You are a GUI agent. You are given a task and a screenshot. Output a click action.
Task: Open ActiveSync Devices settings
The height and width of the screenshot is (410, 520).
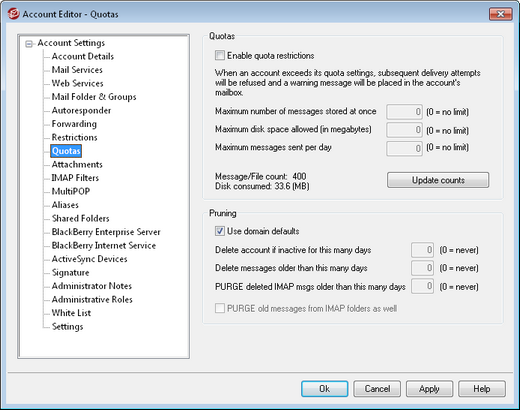[89, 259]
